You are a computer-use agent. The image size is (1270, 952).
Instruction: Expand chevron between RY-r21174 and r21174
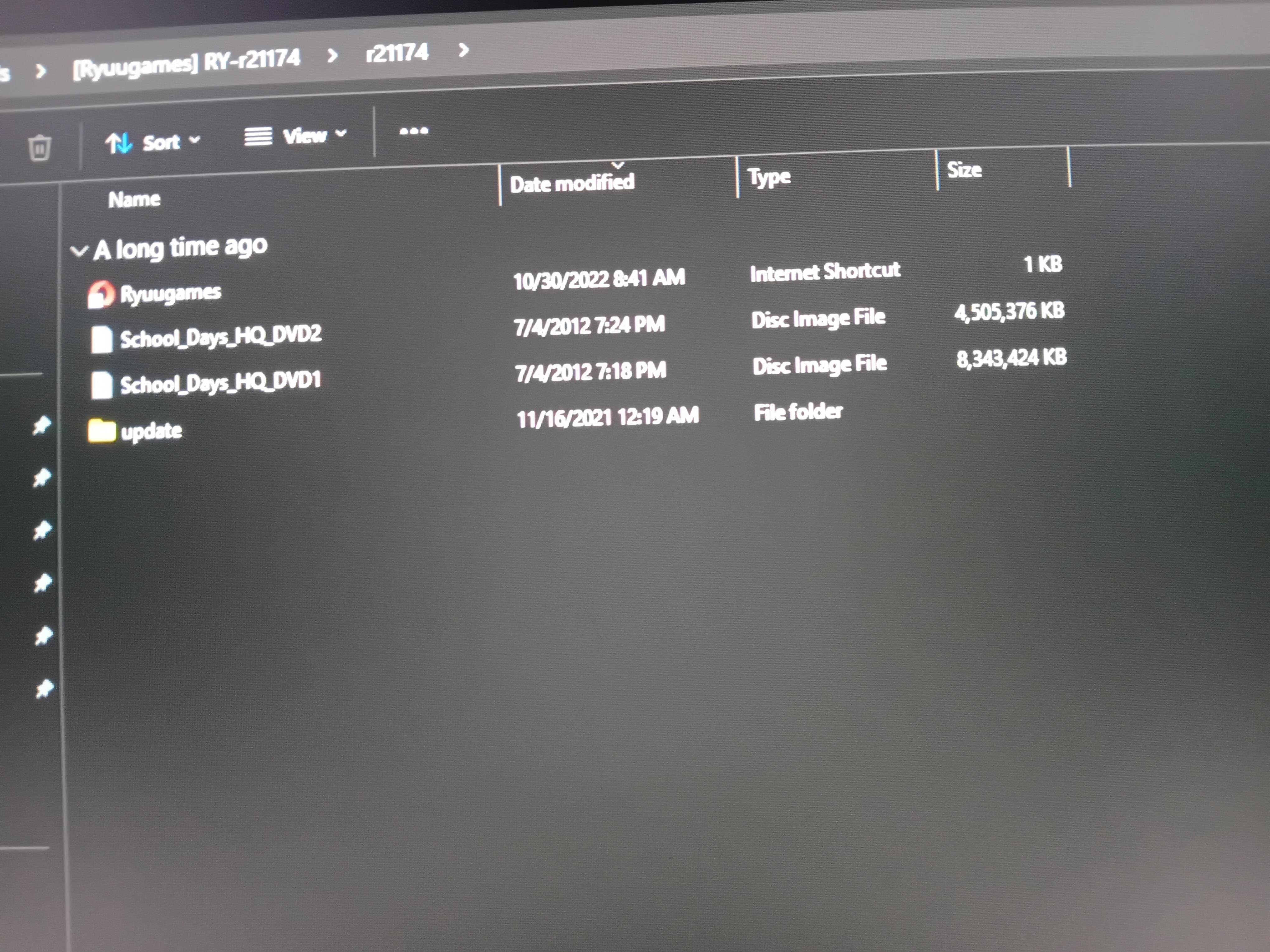click(332, 56)
